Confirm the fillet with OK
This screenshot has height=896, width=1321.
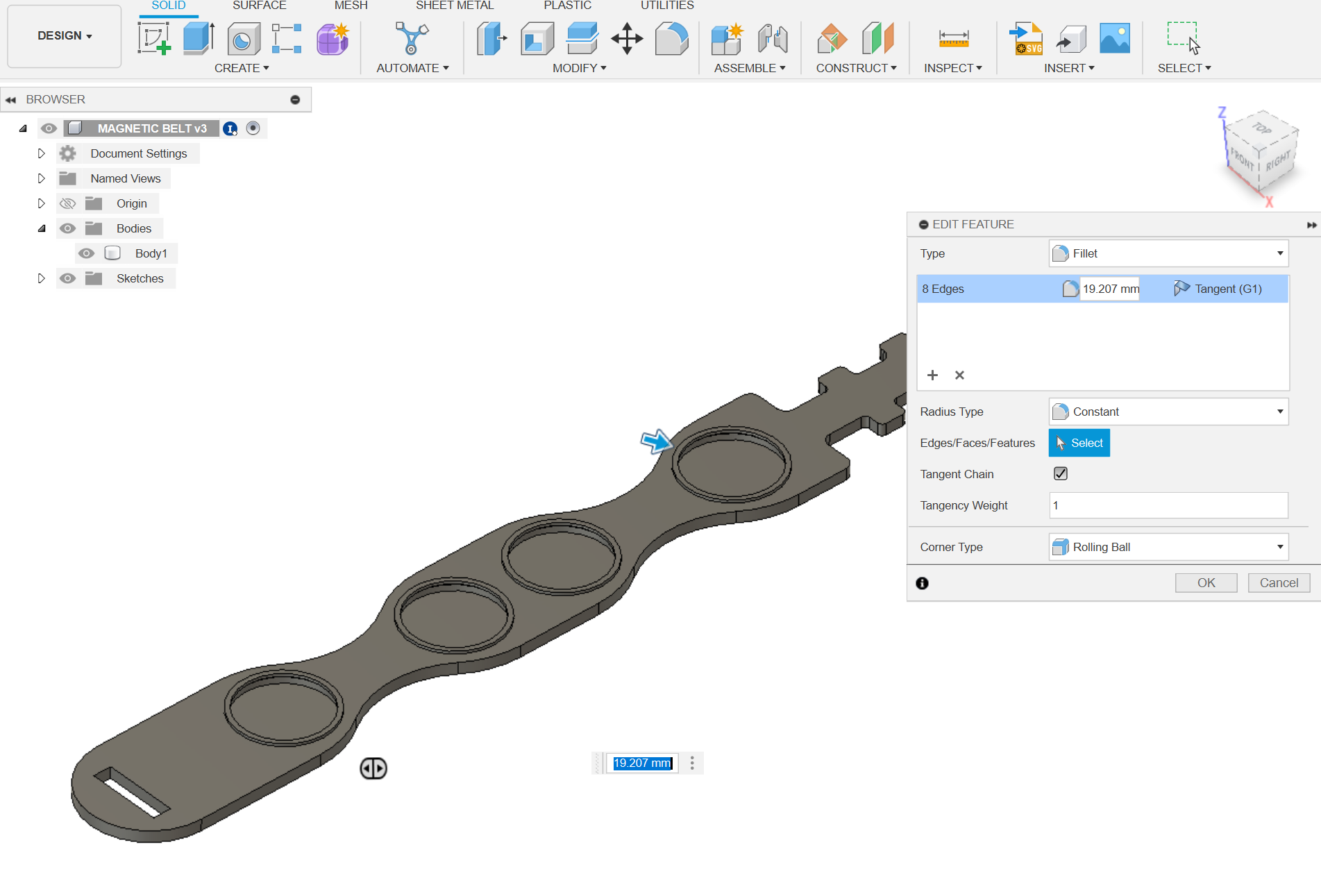point(1206,582)
